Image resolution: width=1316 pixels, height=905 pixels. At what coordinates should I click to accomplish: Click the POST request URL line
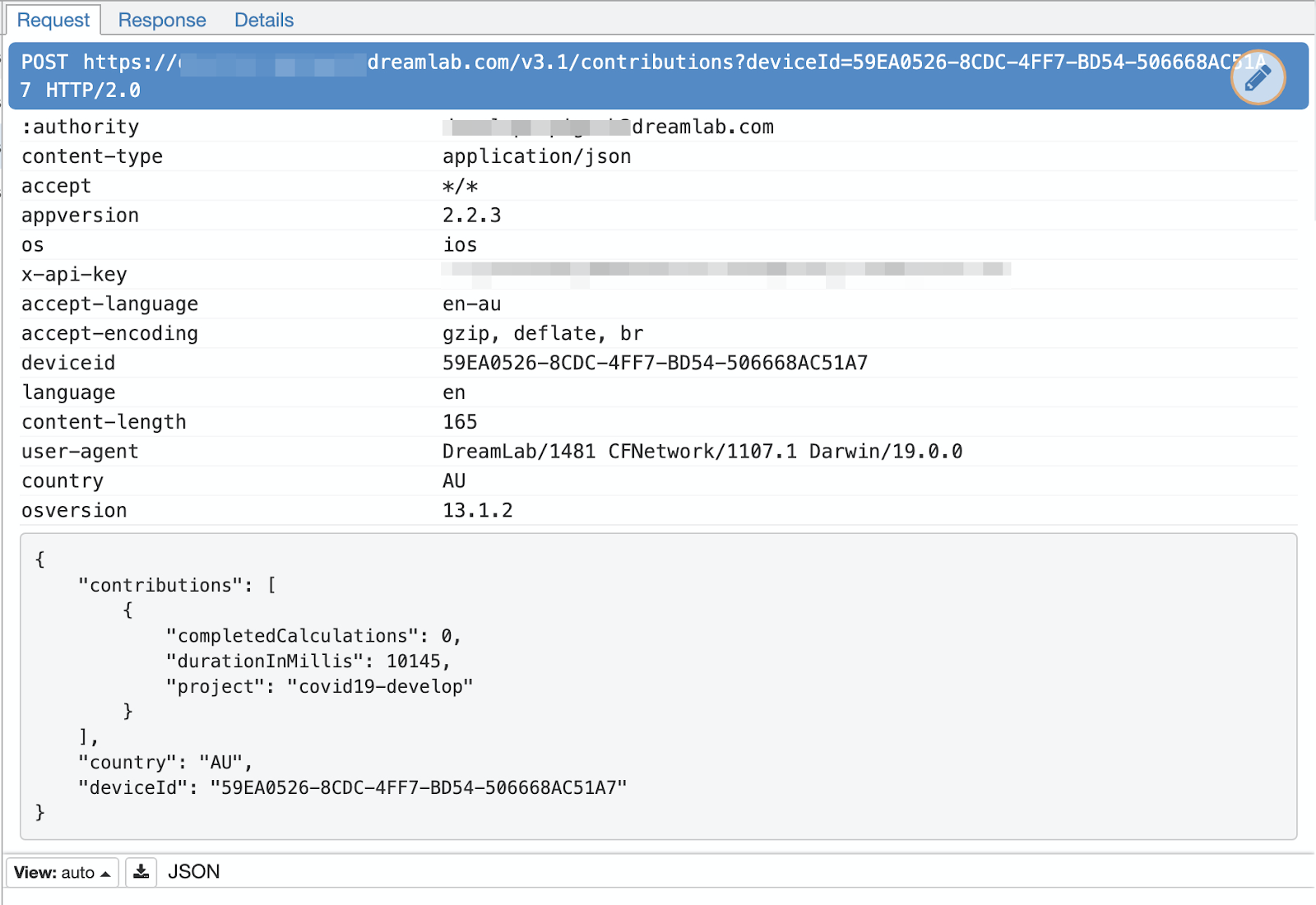click(658, 76)
